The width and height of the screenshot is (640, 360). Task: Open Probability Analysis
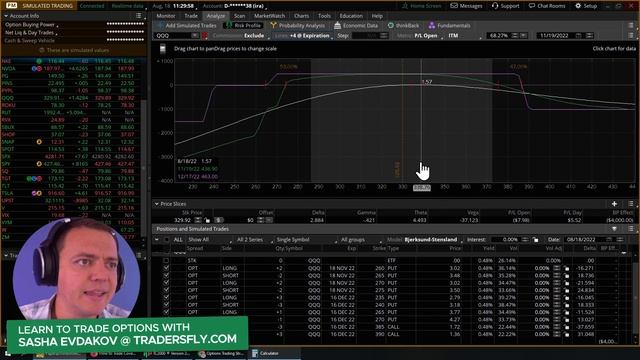(298, 25)
